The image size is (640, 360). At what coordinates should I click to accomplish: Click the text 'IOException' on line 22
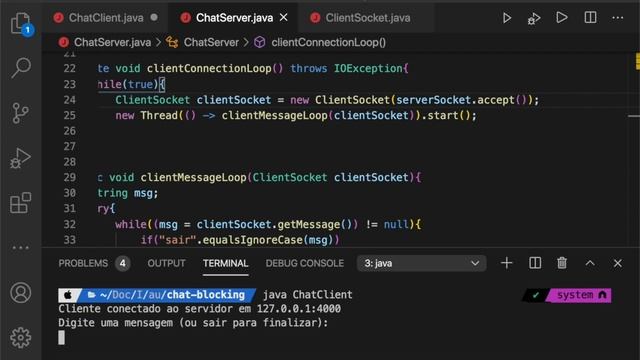pos(368,69)
